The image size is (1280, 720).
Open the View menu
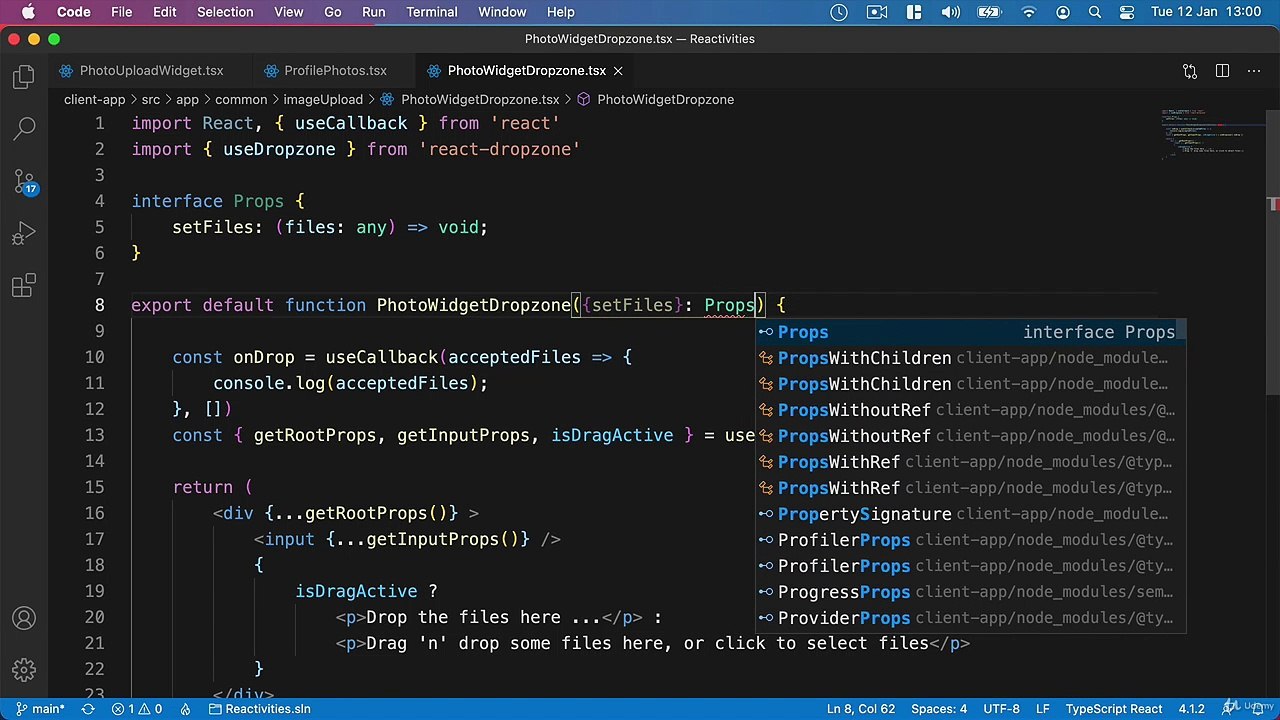(x=288, y=12)
